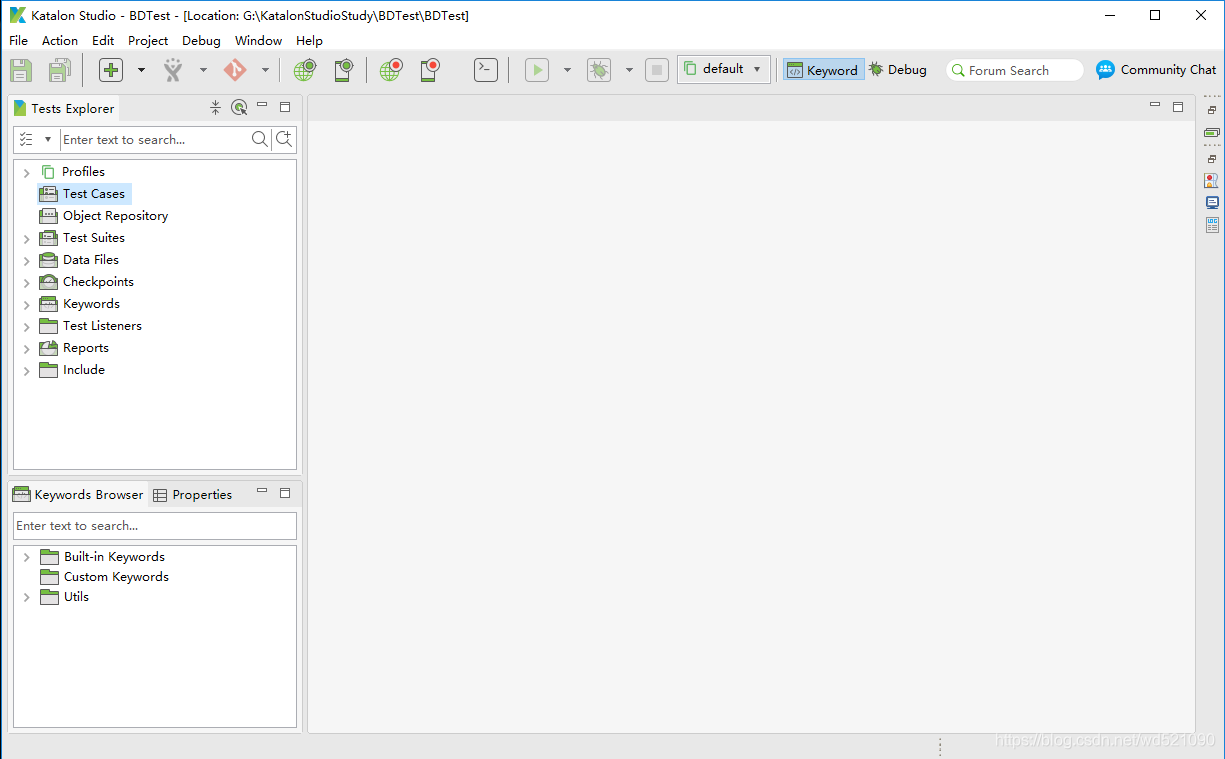This screenshot has height=759, width=1225.
Task: Open the Help menu
Action: pyautogui.click(x=309, y=41)
